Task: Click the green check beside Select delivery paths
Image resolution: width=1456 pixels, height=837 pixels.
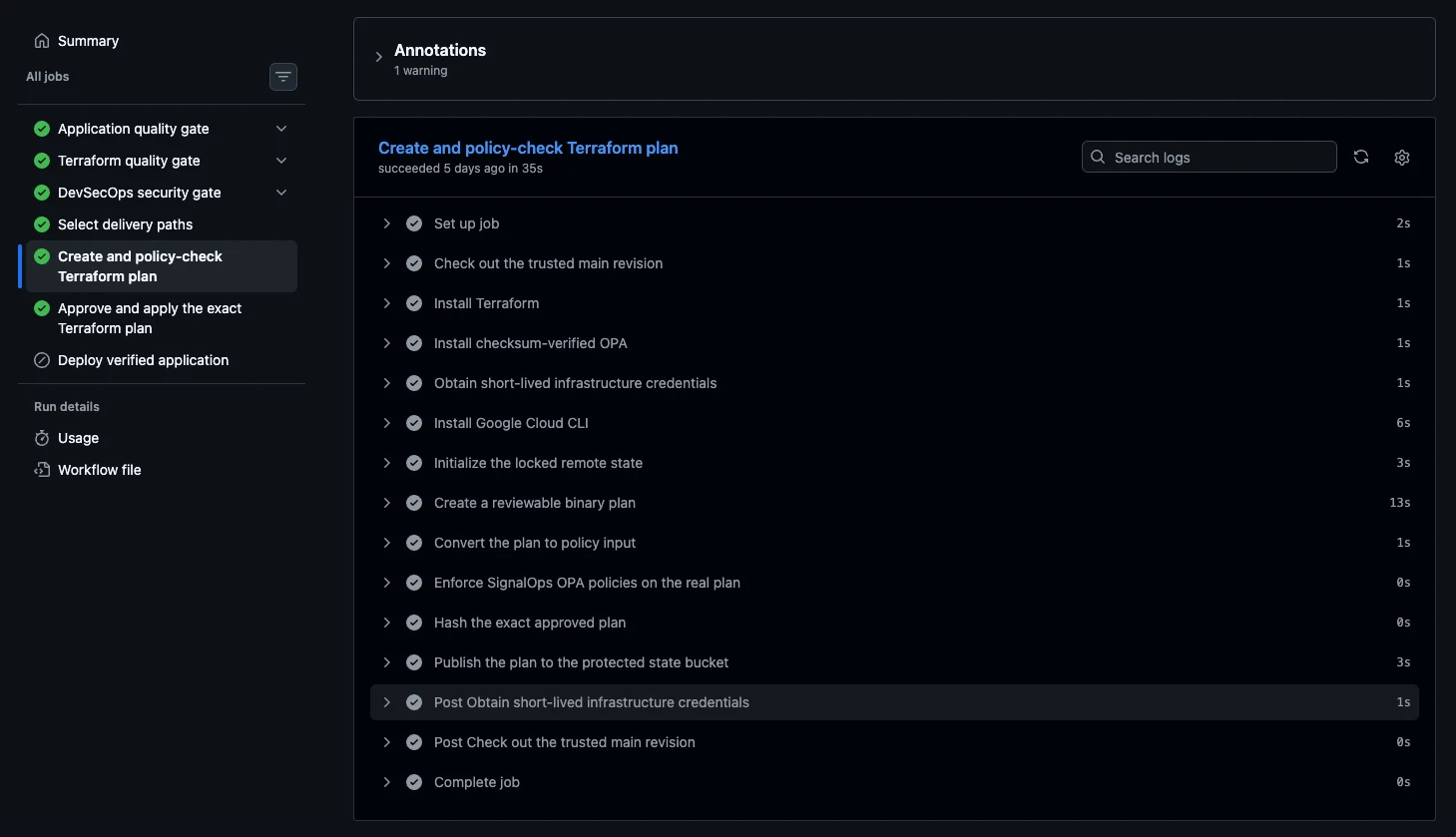Action: tap(42, 224)
